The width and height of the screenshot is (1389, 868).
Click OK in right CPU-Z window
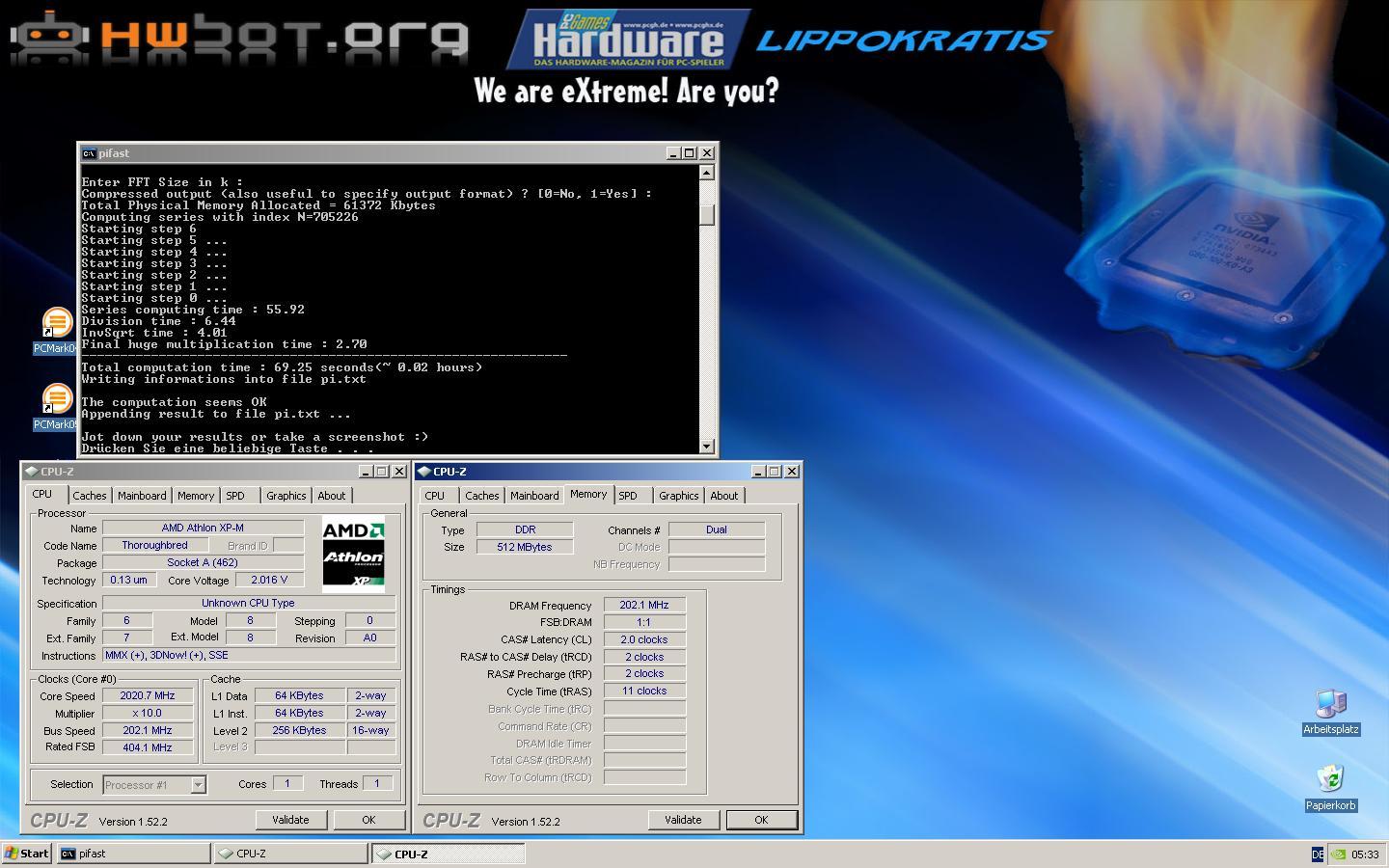(761, 820)
